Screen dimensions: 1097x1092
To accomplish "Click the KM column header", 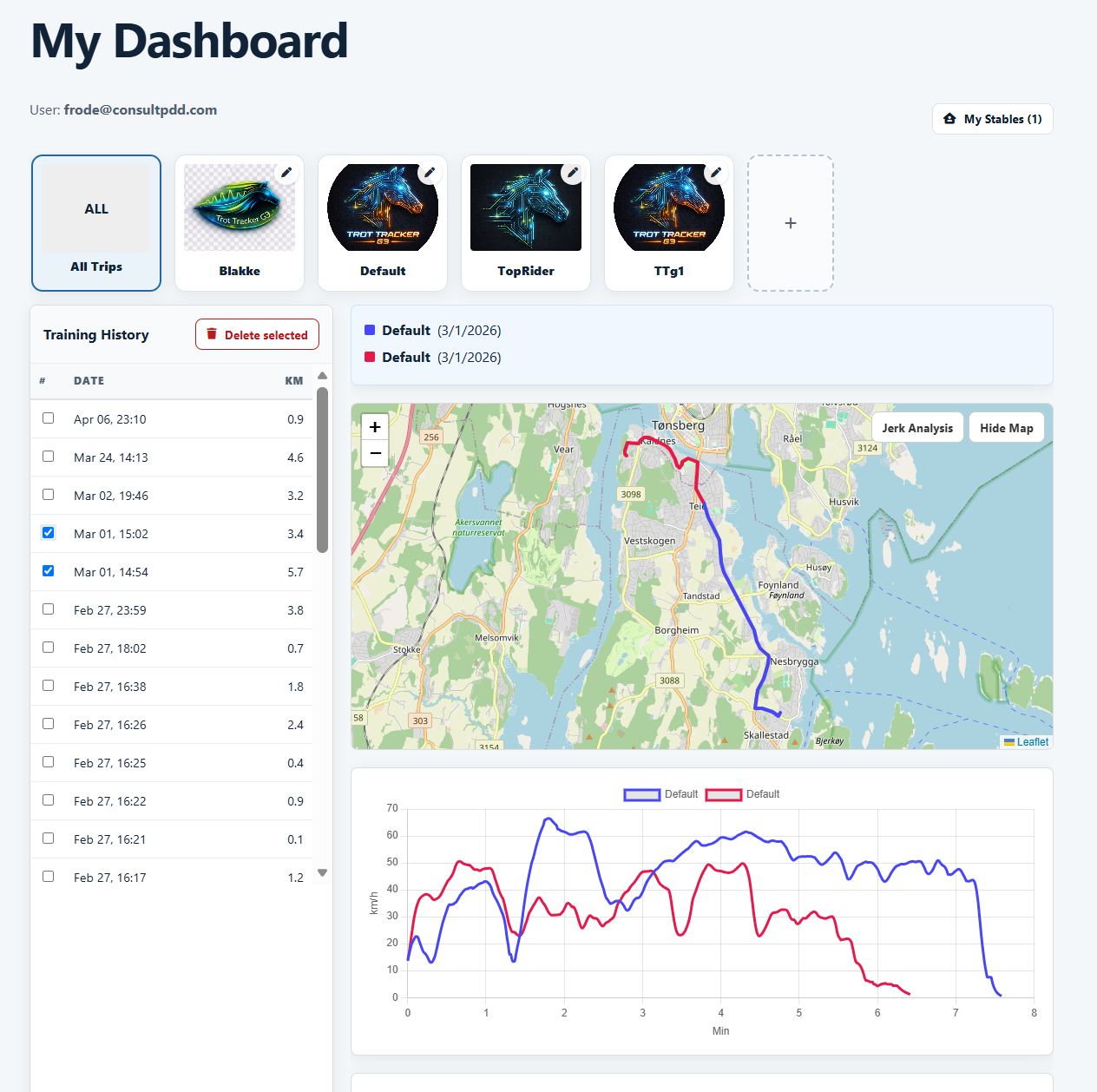I will 294,380.
